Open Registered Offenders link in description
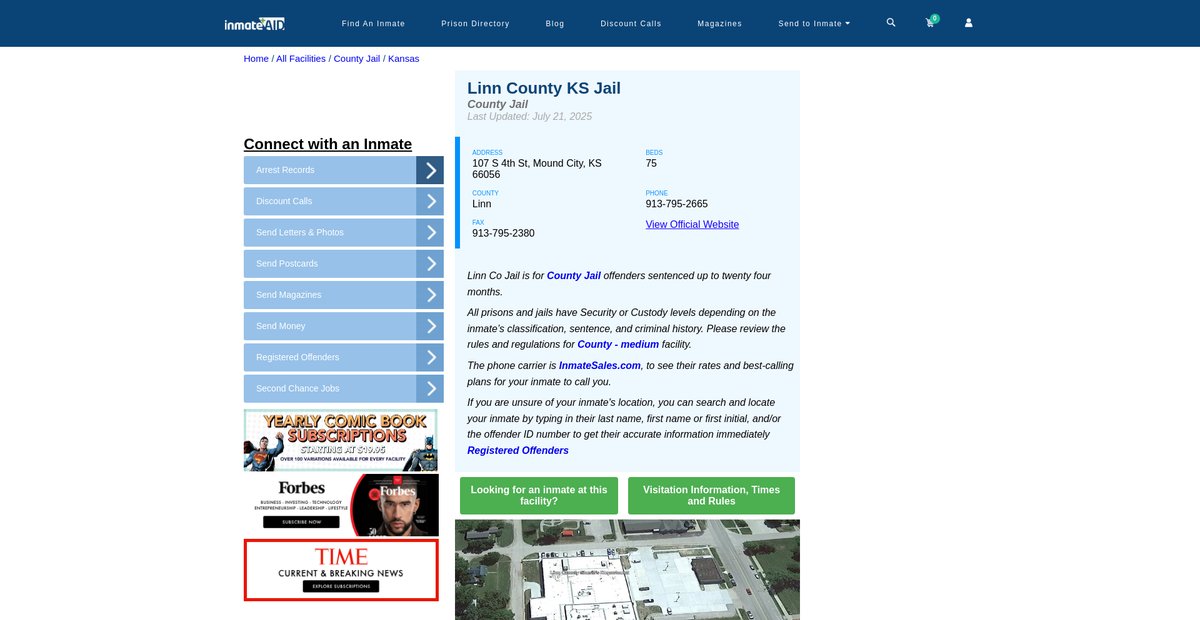This screenshot has height=620, width=1200. point(518,451)
